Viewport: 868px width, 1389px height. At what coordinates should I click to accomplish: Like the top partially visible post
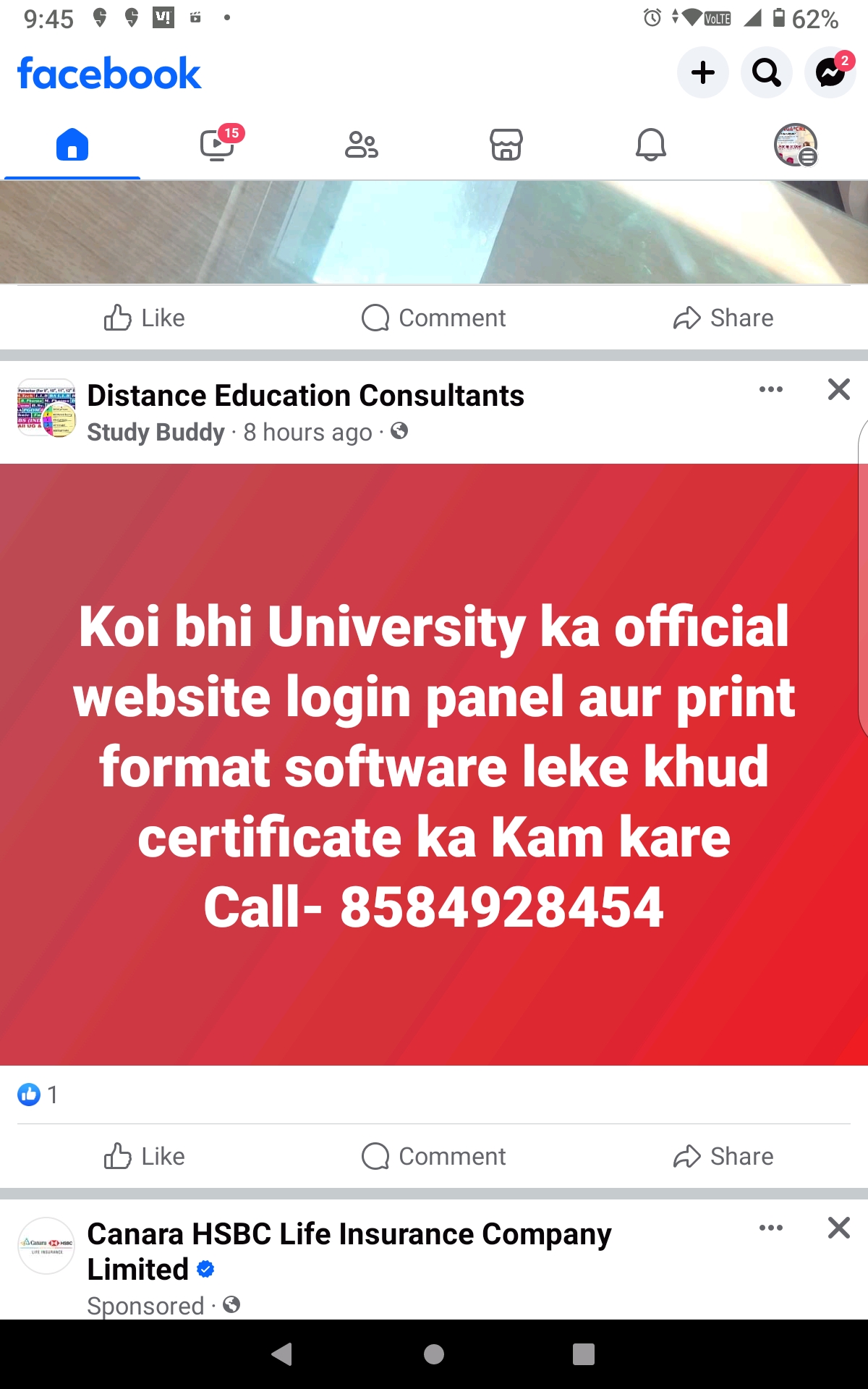tap(145, 318)
